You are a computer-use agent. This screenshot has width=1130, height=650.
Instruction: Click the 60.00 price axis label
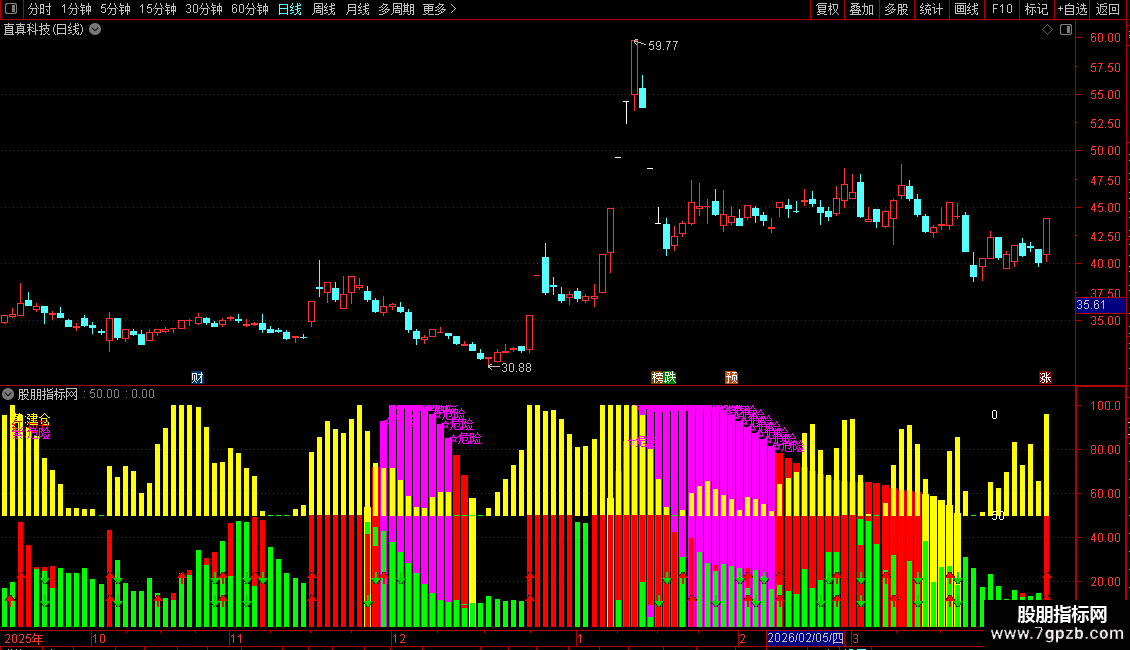[1105, 38]
